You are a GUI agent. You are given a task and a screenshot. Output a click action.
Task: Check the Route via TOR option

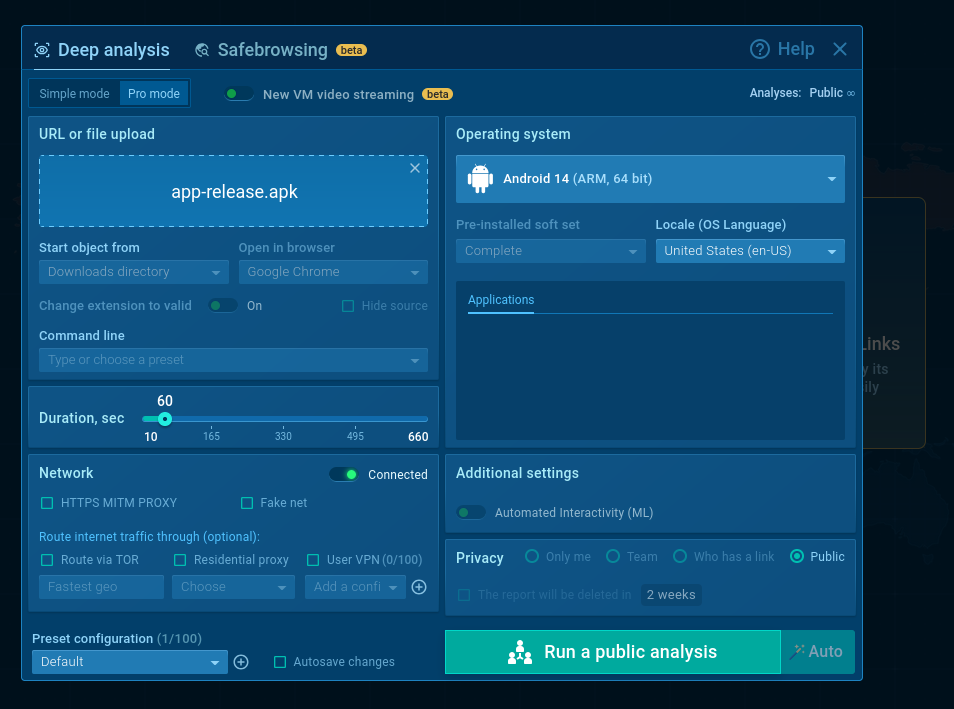tap(47, 560)
